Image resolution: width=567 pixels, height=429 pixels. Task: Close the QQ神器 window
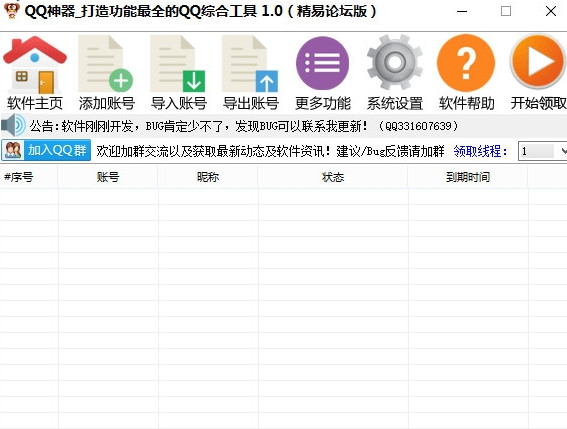tap(551, 11)
